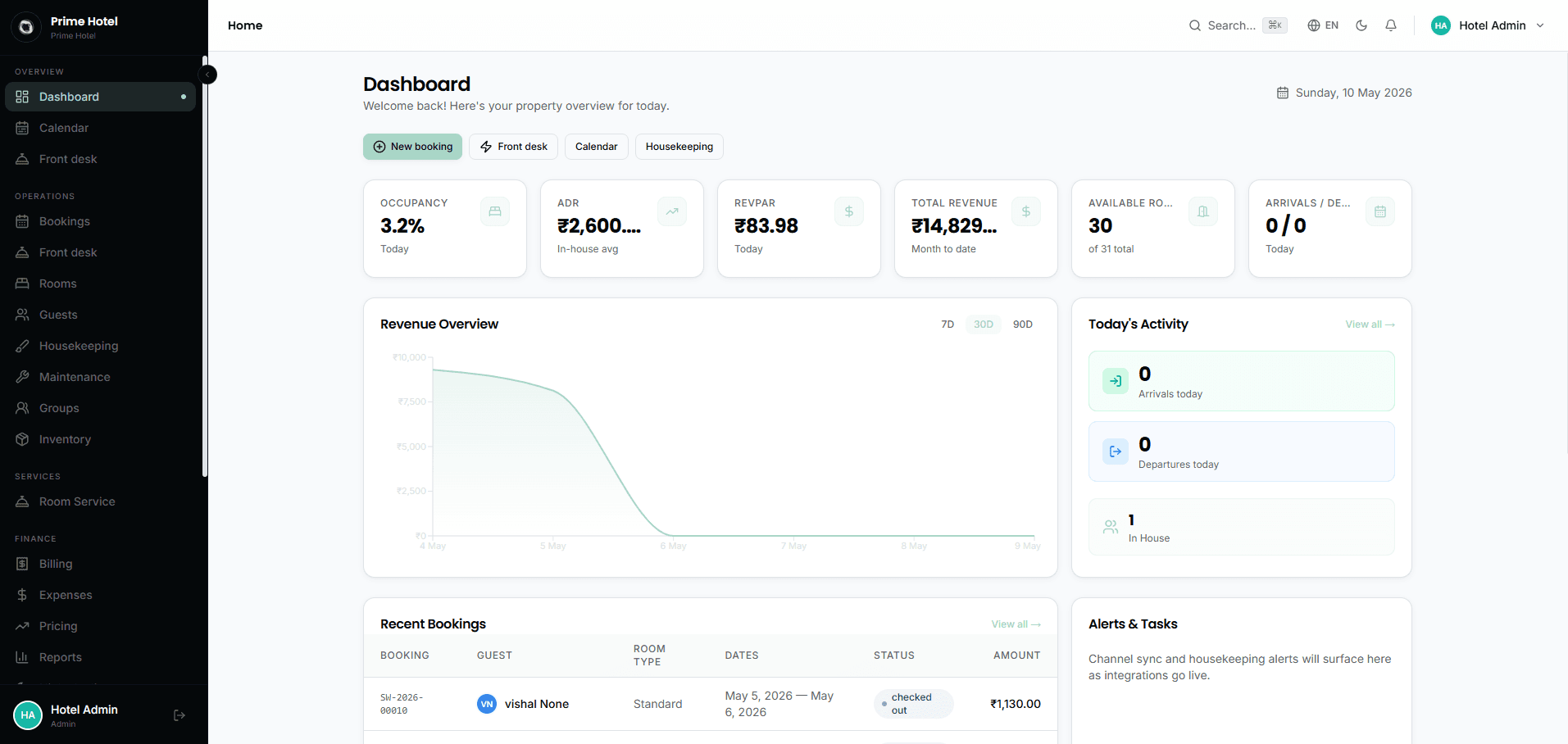1568x744 pixels.
Task: Open Front desk under Overview section
Action: click(100, 159)
